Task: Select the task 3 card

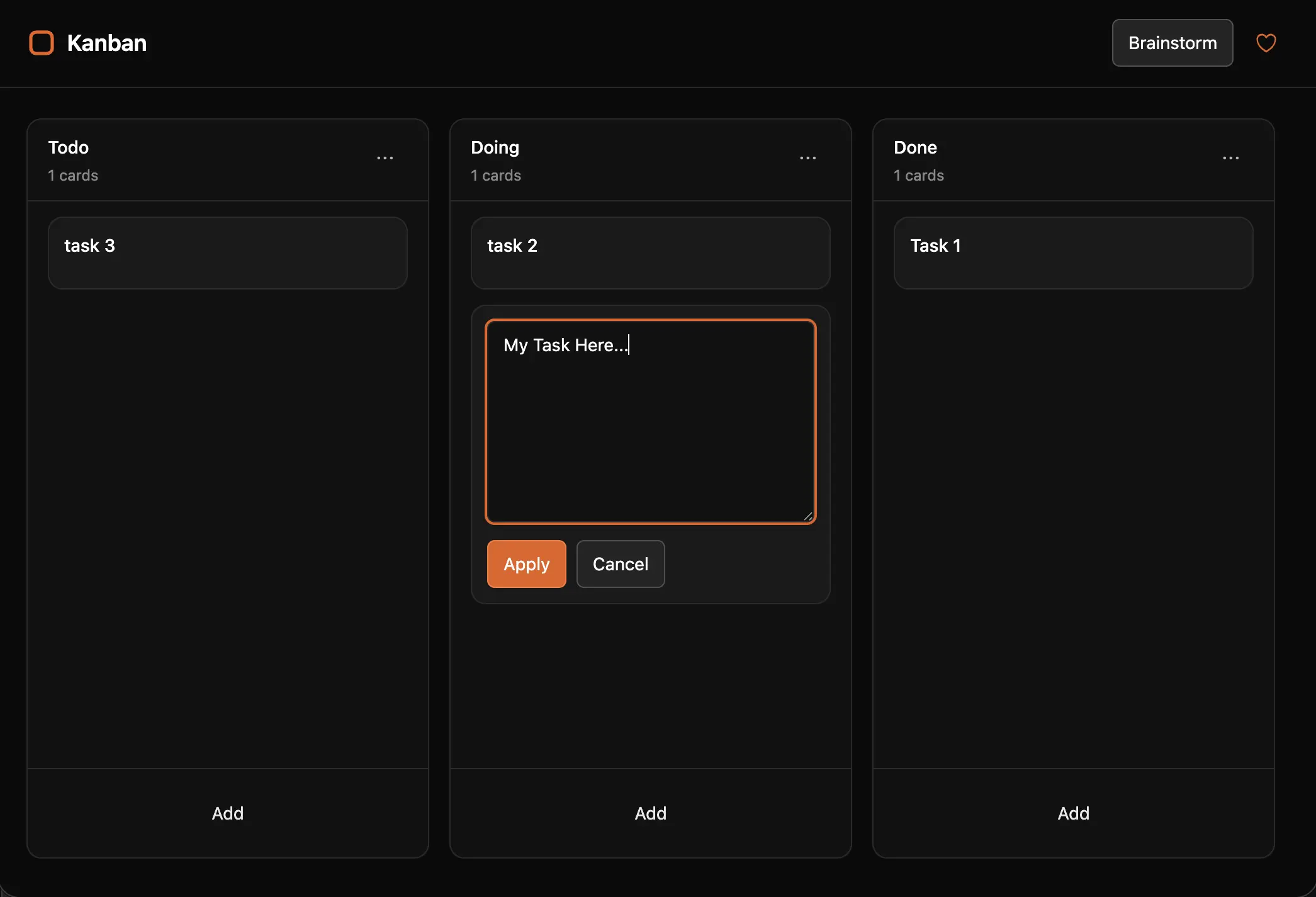Action: (227, 252)
